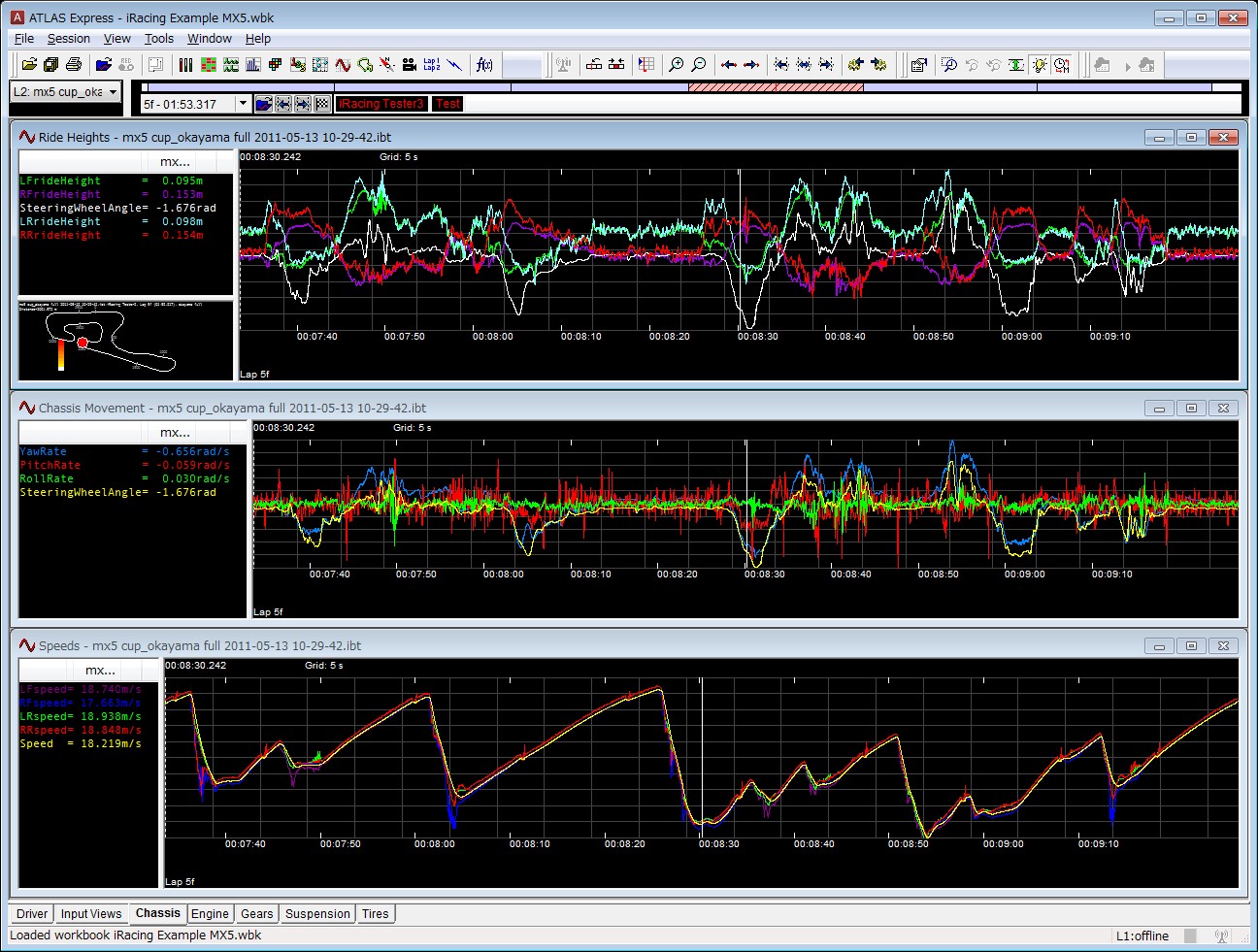
Task: Click the okayama track map thumbnail
Action: pos(126,340)
